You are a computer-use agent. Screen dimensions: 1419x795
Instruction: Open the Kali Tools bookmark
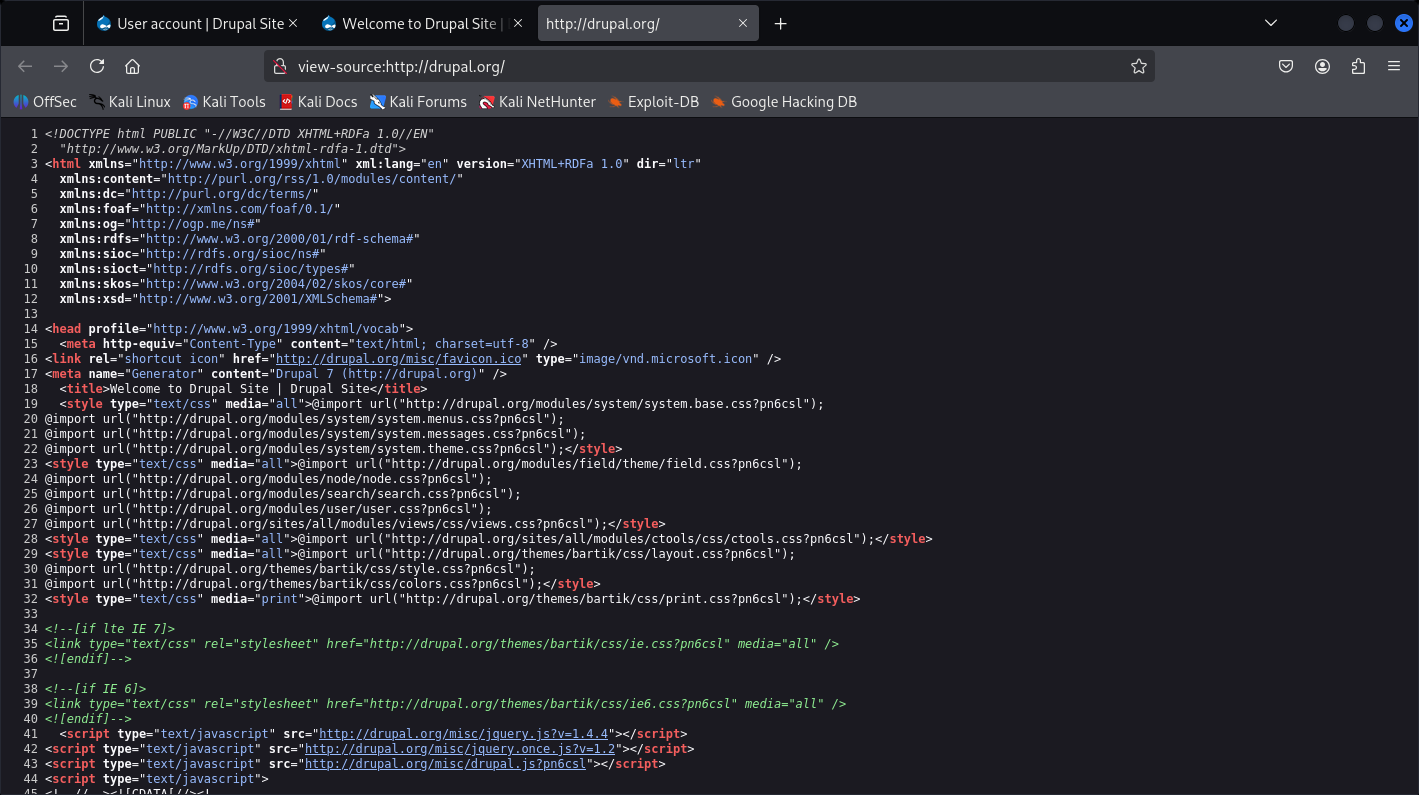tap(224, 101)
